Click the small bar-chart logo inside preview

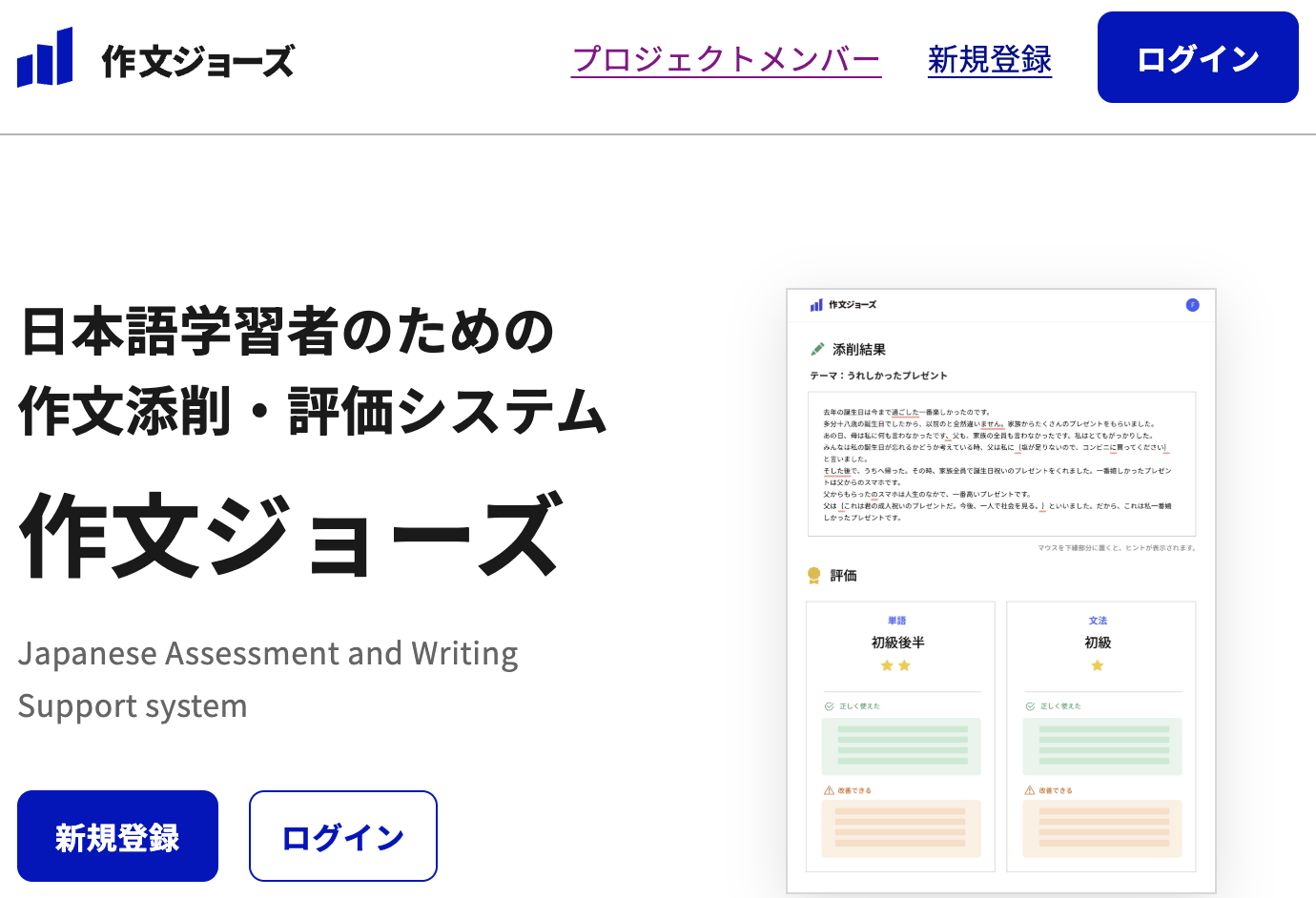click(816, 305)
